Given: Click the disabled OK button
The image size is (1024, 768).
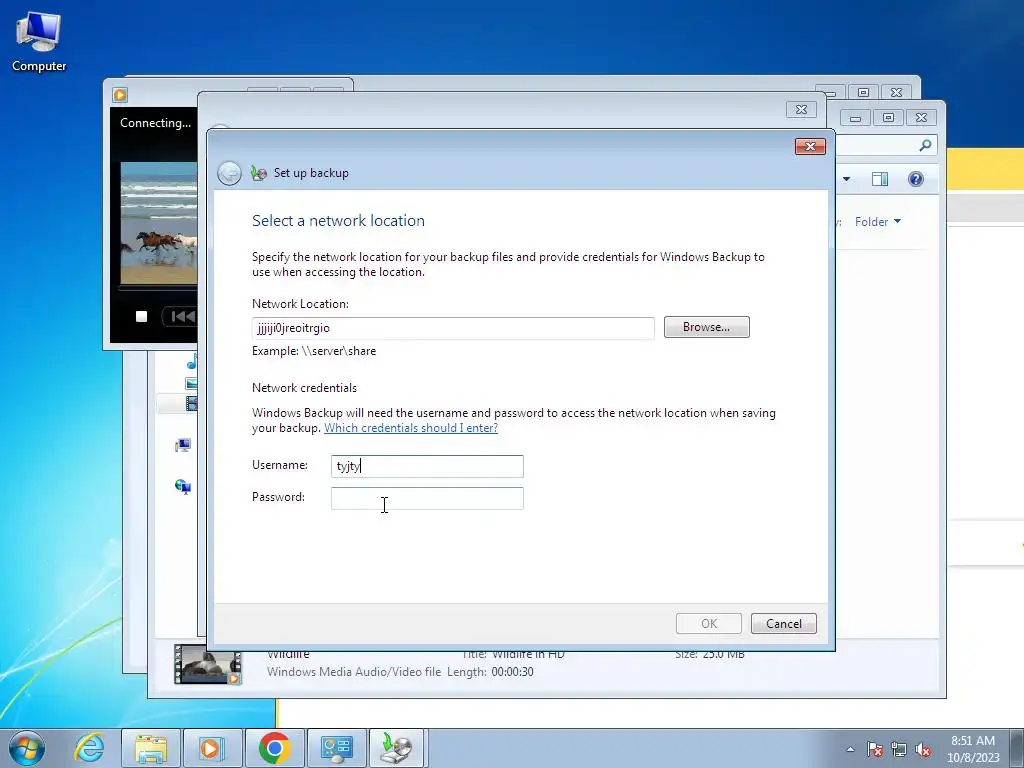Looking at the screenshot, I should [709, 624].
